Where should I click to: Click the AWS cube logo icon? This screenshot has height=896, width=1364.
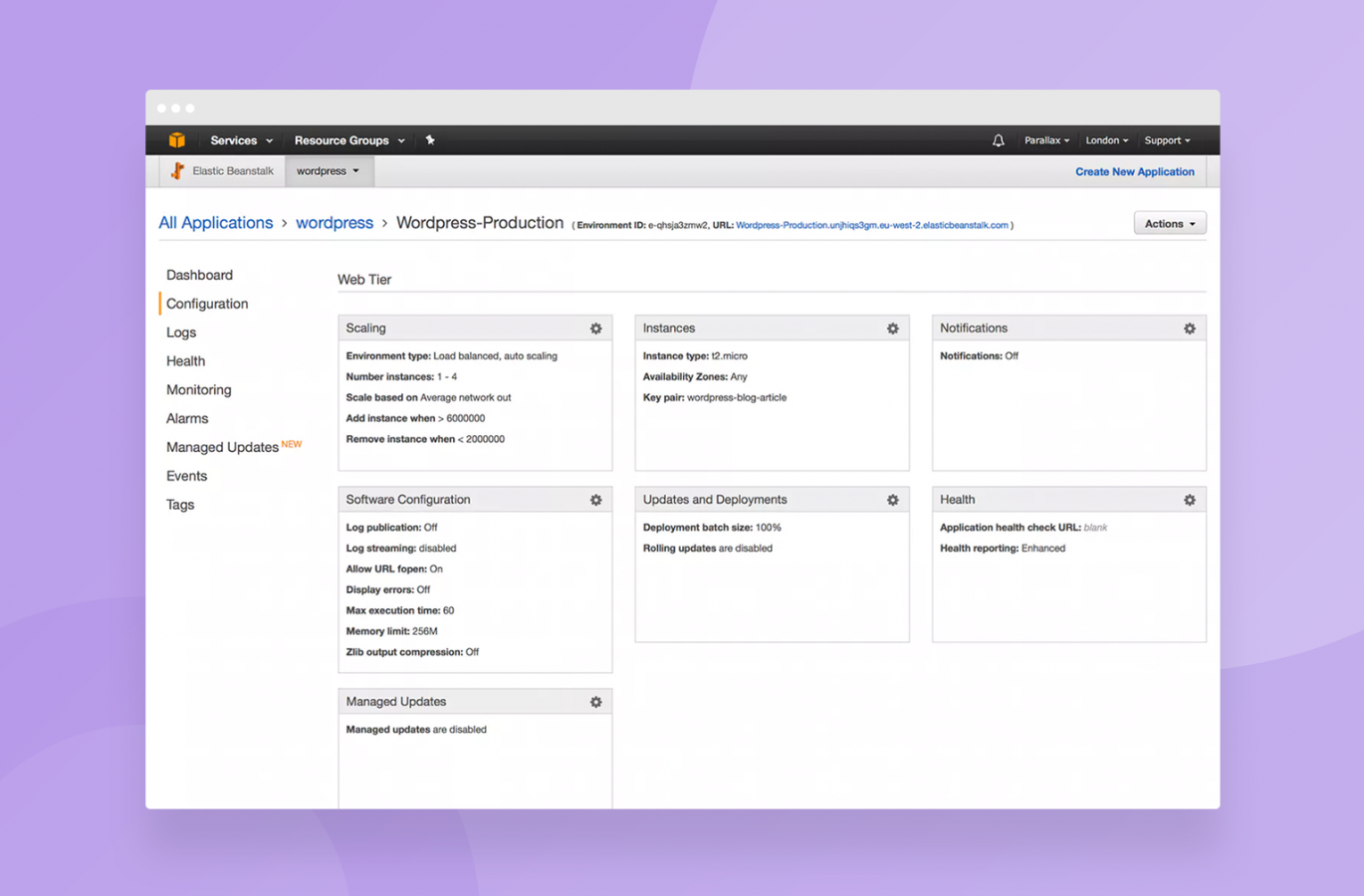click(177, 140)
